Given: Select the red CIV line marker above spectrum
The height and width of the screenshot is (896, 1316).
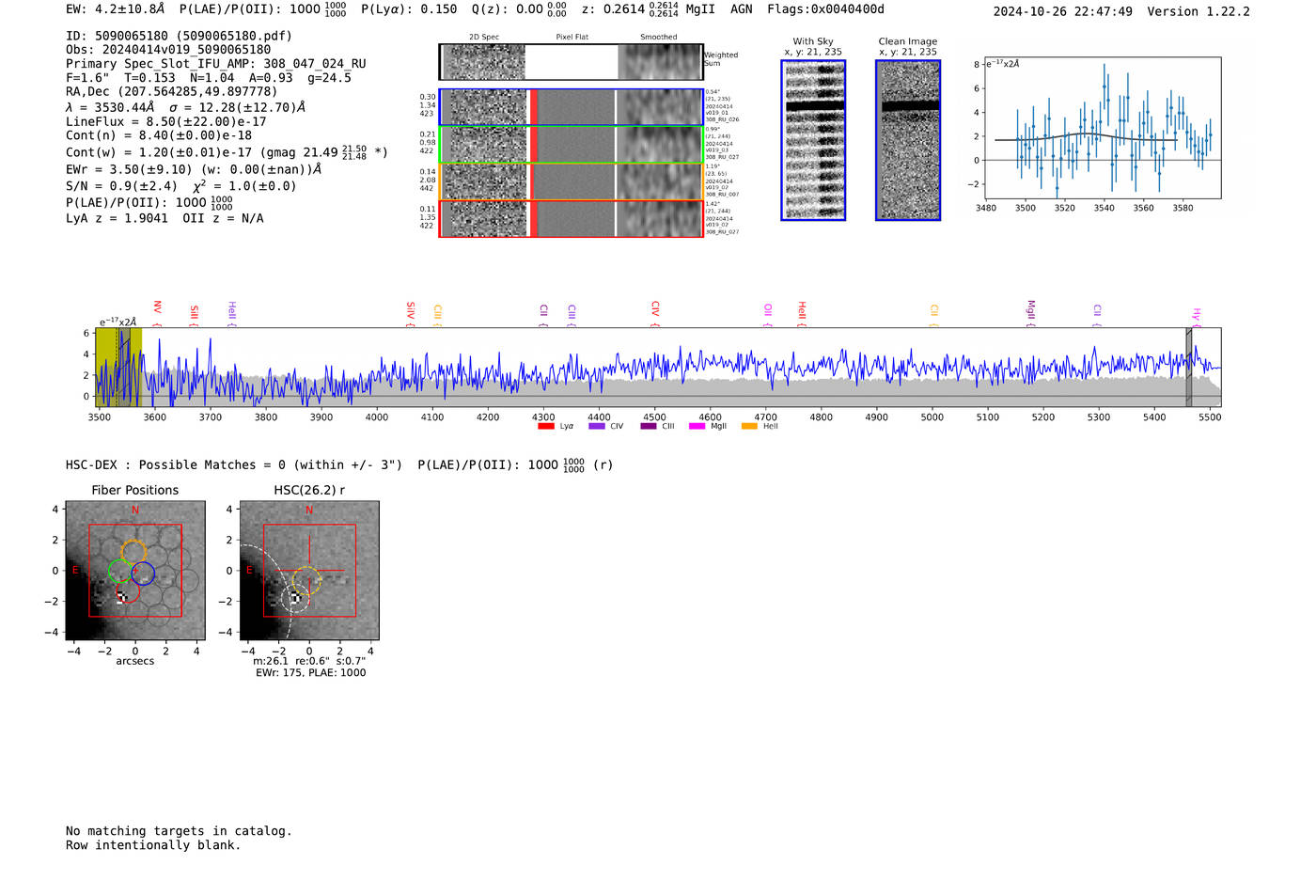Looking at the screenshot, I should point(655,310).
